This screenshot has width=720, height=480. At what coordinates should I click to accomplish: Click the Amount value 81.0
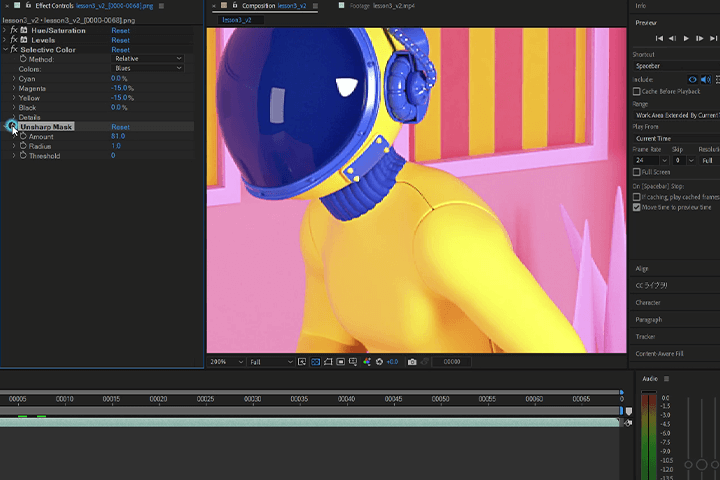pyautogui.click(x=118, y=136)
